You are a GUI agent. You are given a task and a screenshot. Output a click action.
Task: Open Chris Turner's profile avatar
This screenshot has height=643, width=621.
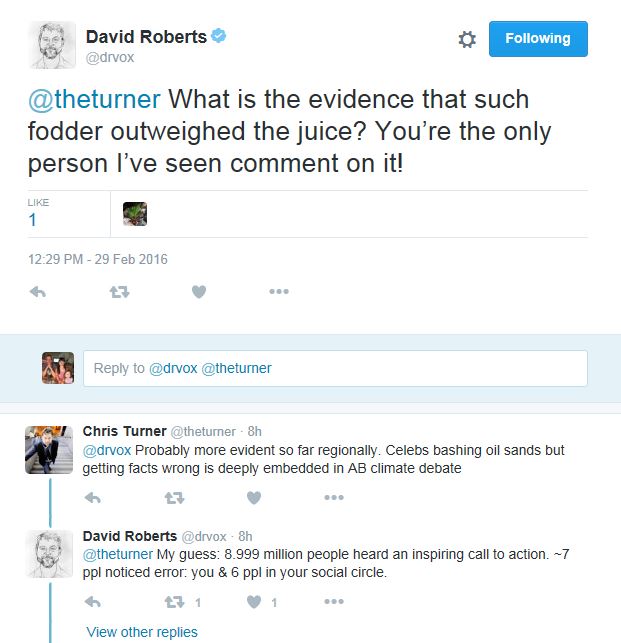(49, 449)
